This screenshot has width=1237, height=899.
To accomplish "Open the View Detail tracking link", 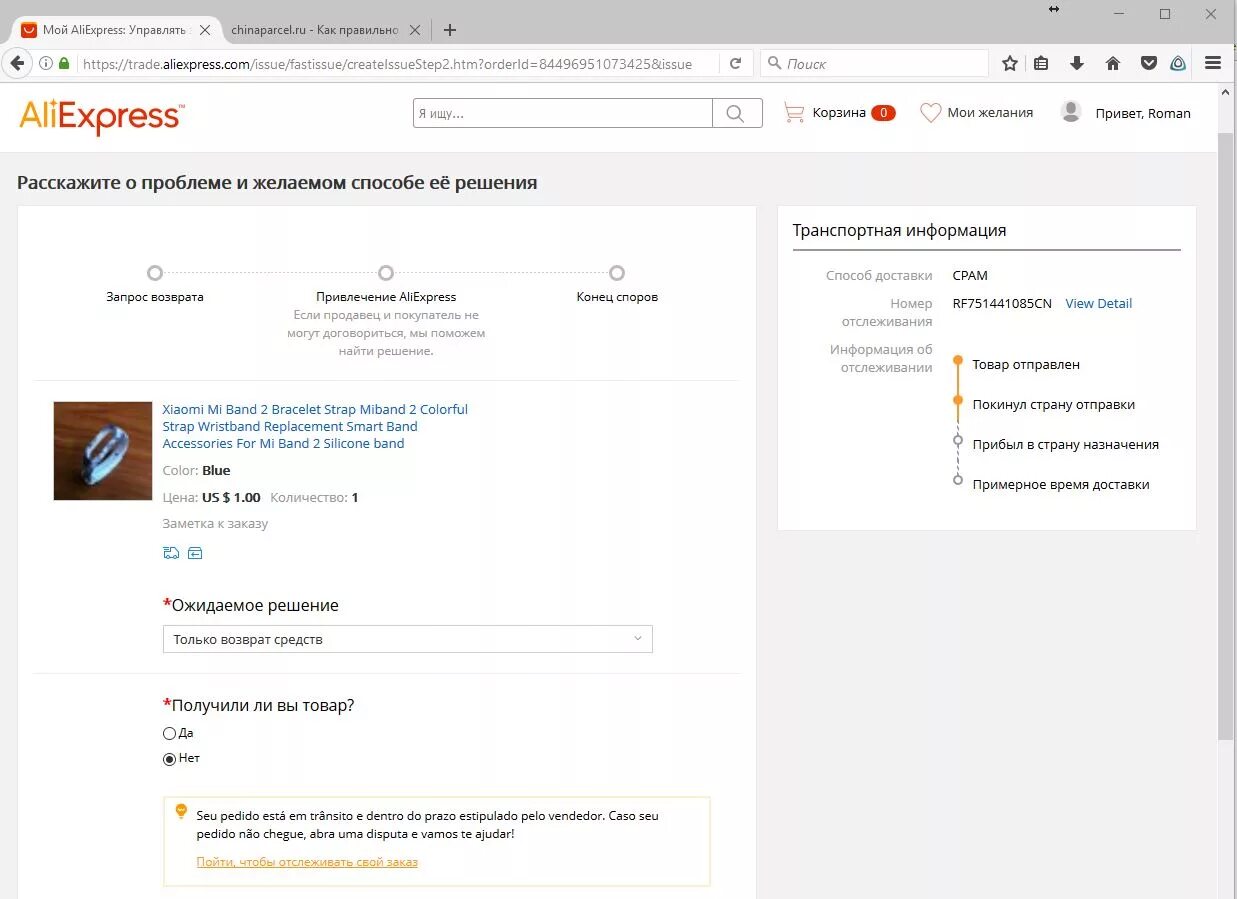I will (1098, 303).
